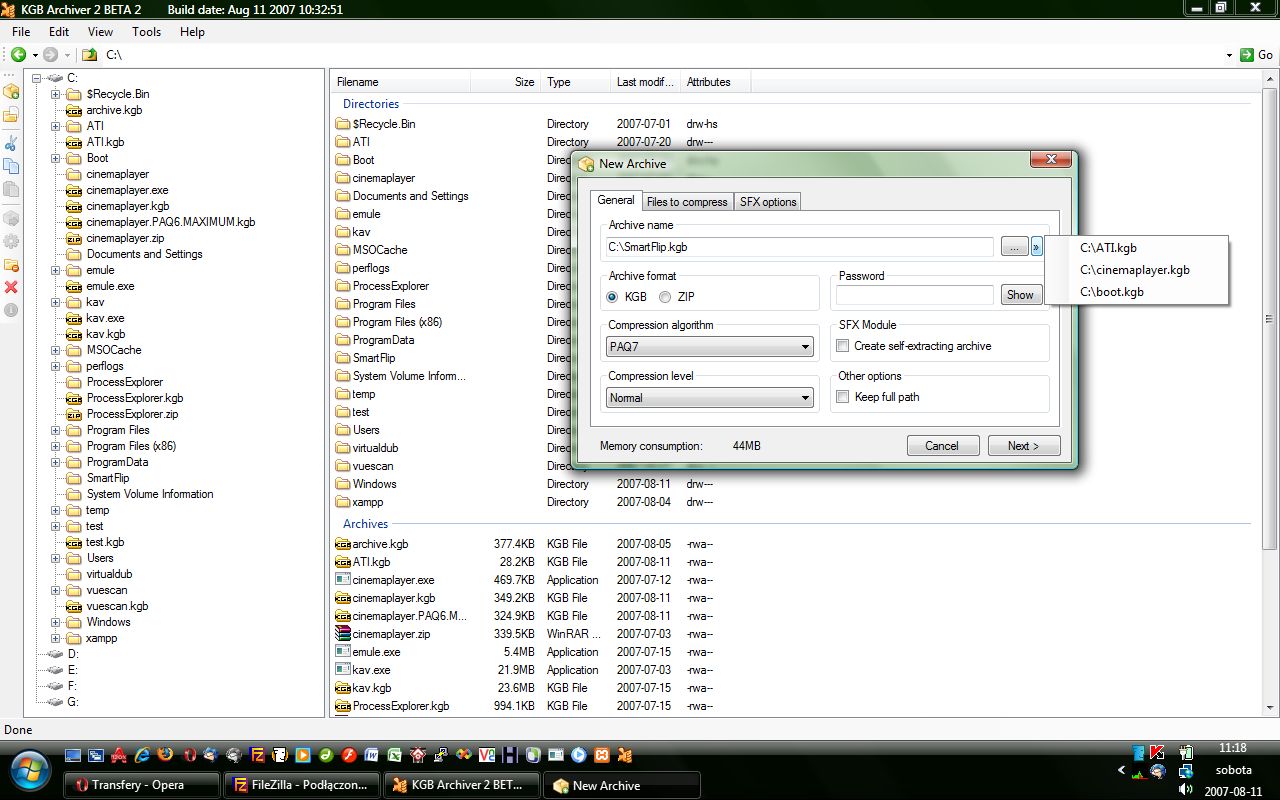Enable Create self-extracting archive
Screen dimensions: 1280x800
point(843,344)
